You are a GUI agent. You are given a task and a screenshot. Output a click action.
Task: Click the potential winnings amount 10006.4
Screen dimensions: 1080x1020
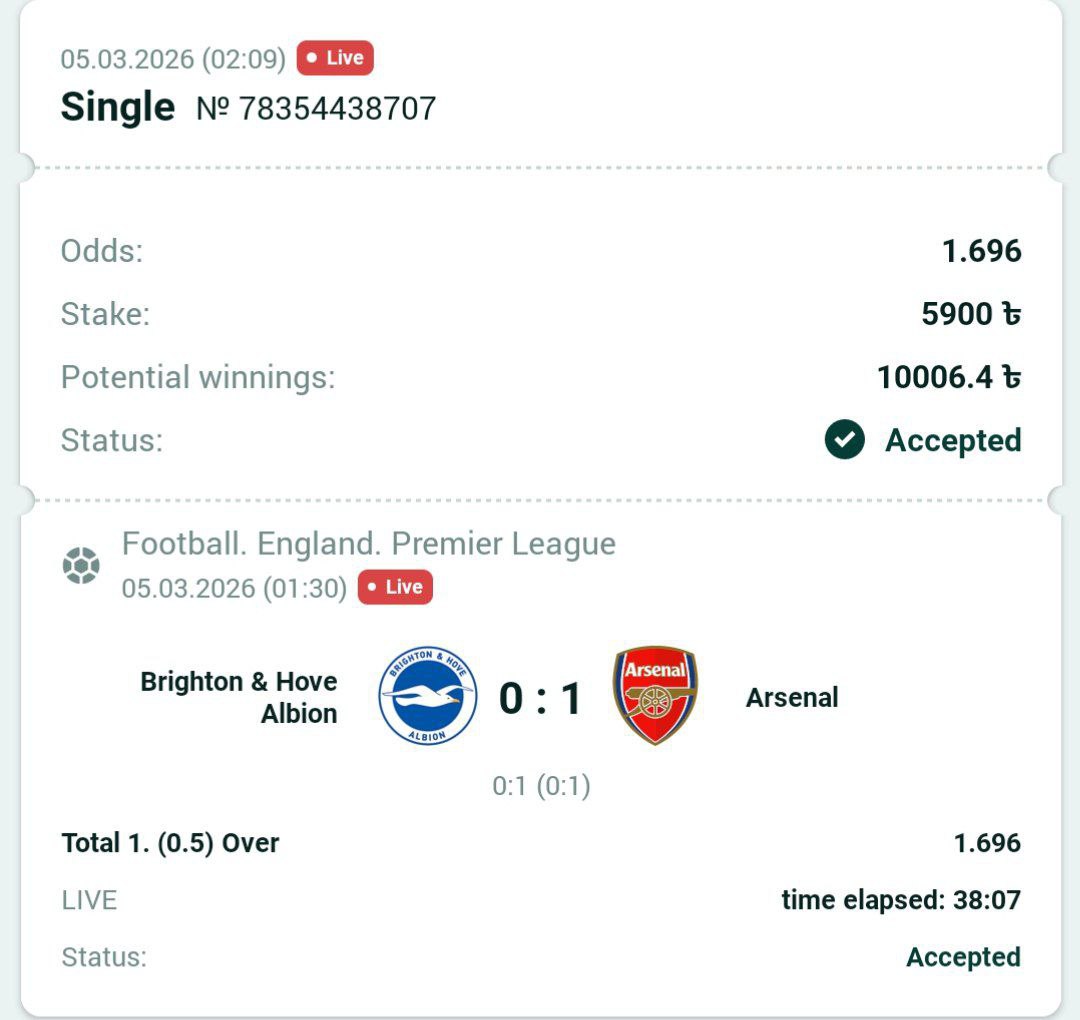point(935,377)
